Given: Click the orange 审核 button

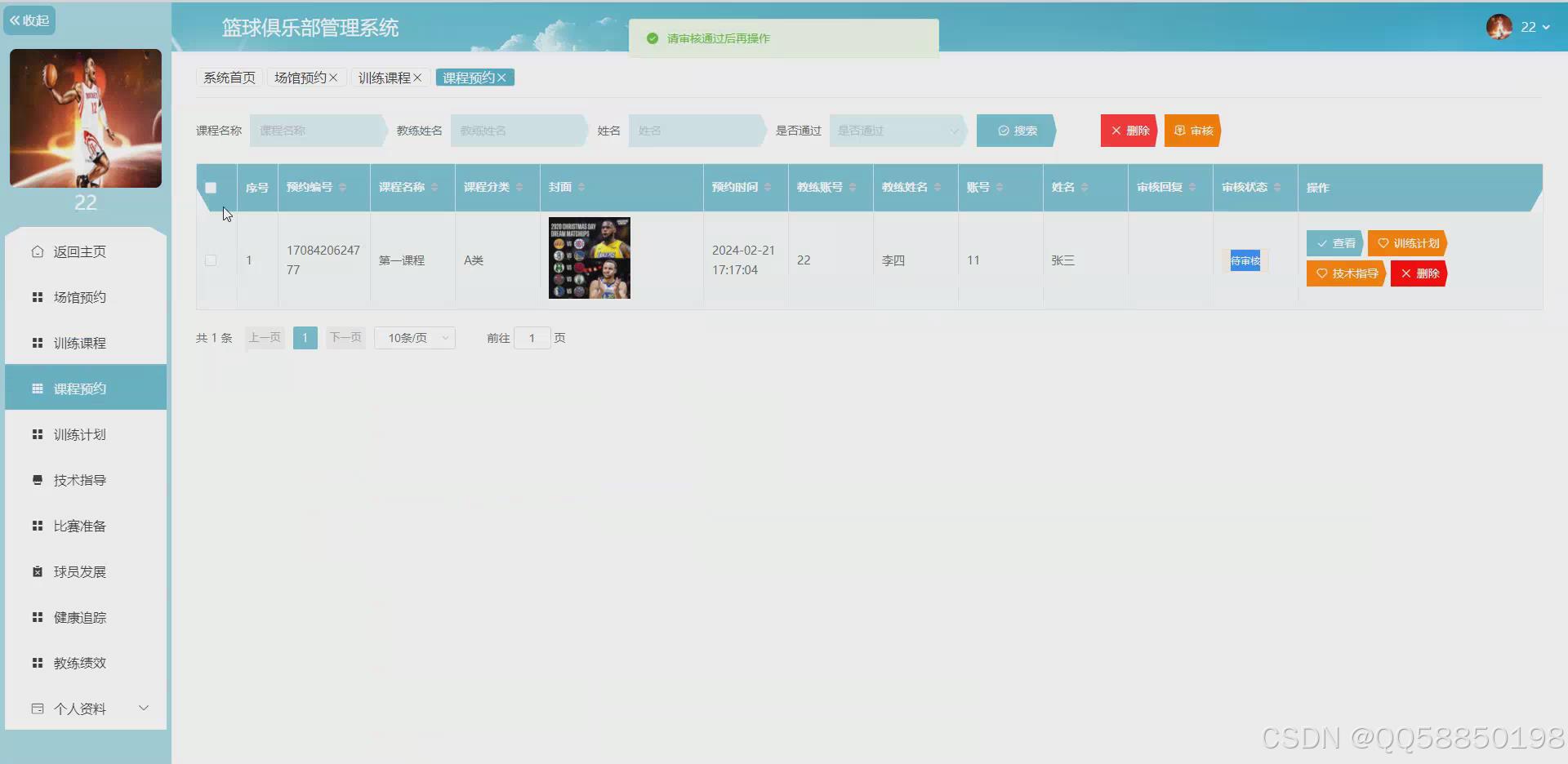Looking at the screenshot, I should point(1192,130).
